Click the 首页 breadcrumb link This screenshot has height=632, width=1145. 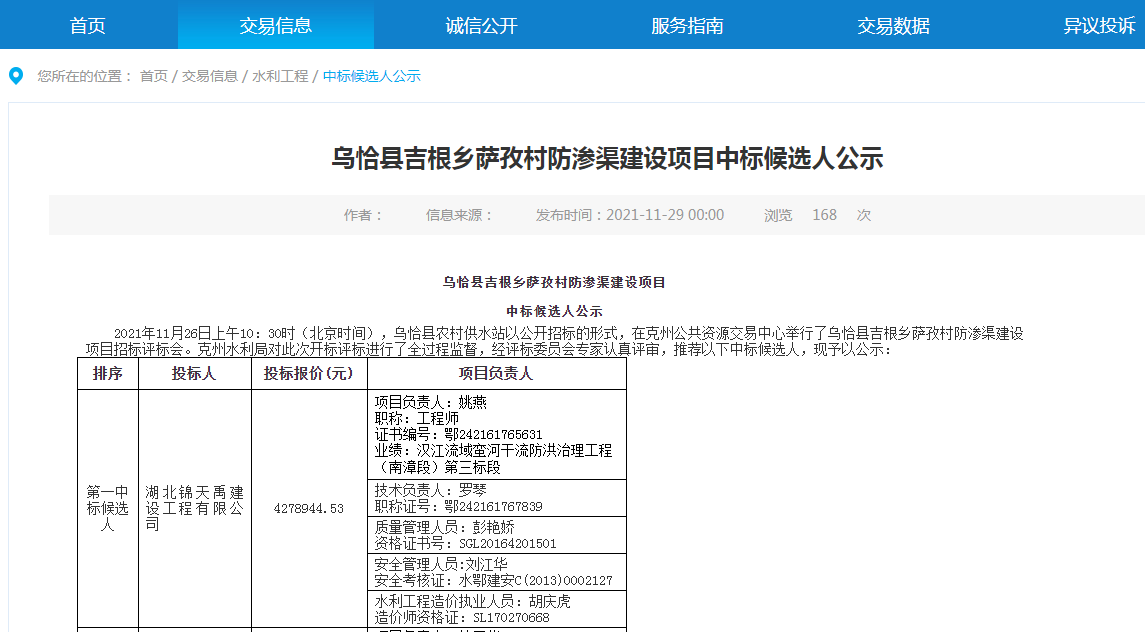point(154,76)
